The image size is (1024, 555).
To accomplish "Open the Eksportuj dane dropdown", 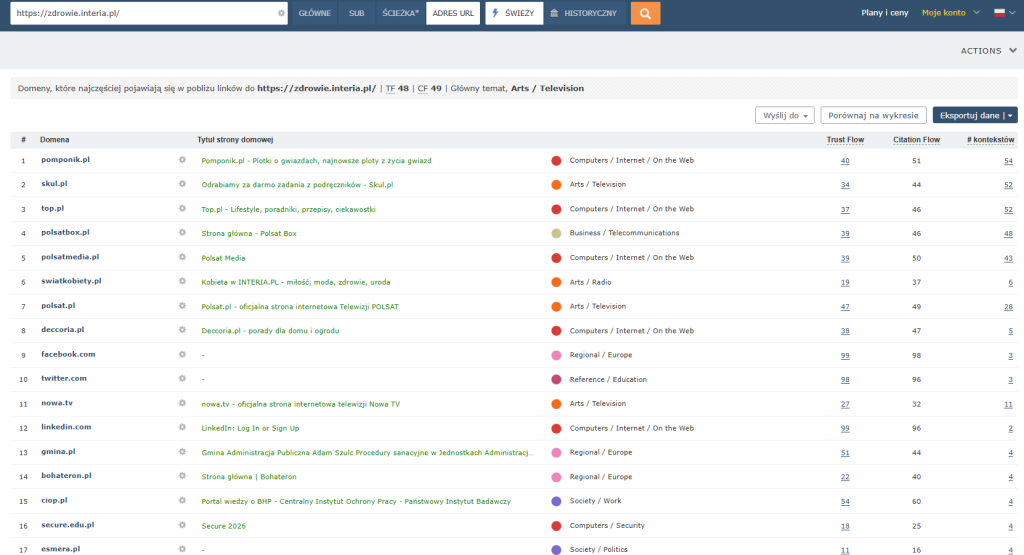I will point(975,116).
